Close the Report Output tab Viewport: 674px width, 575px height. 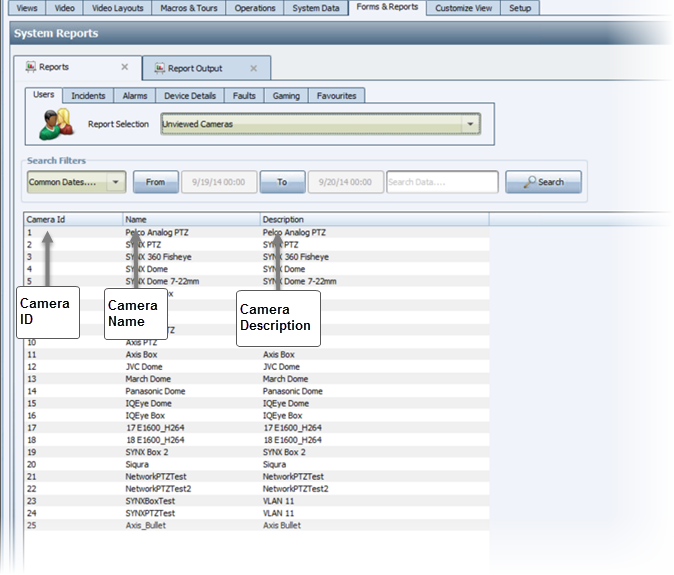pyautogui.click(x=253, y=68)
